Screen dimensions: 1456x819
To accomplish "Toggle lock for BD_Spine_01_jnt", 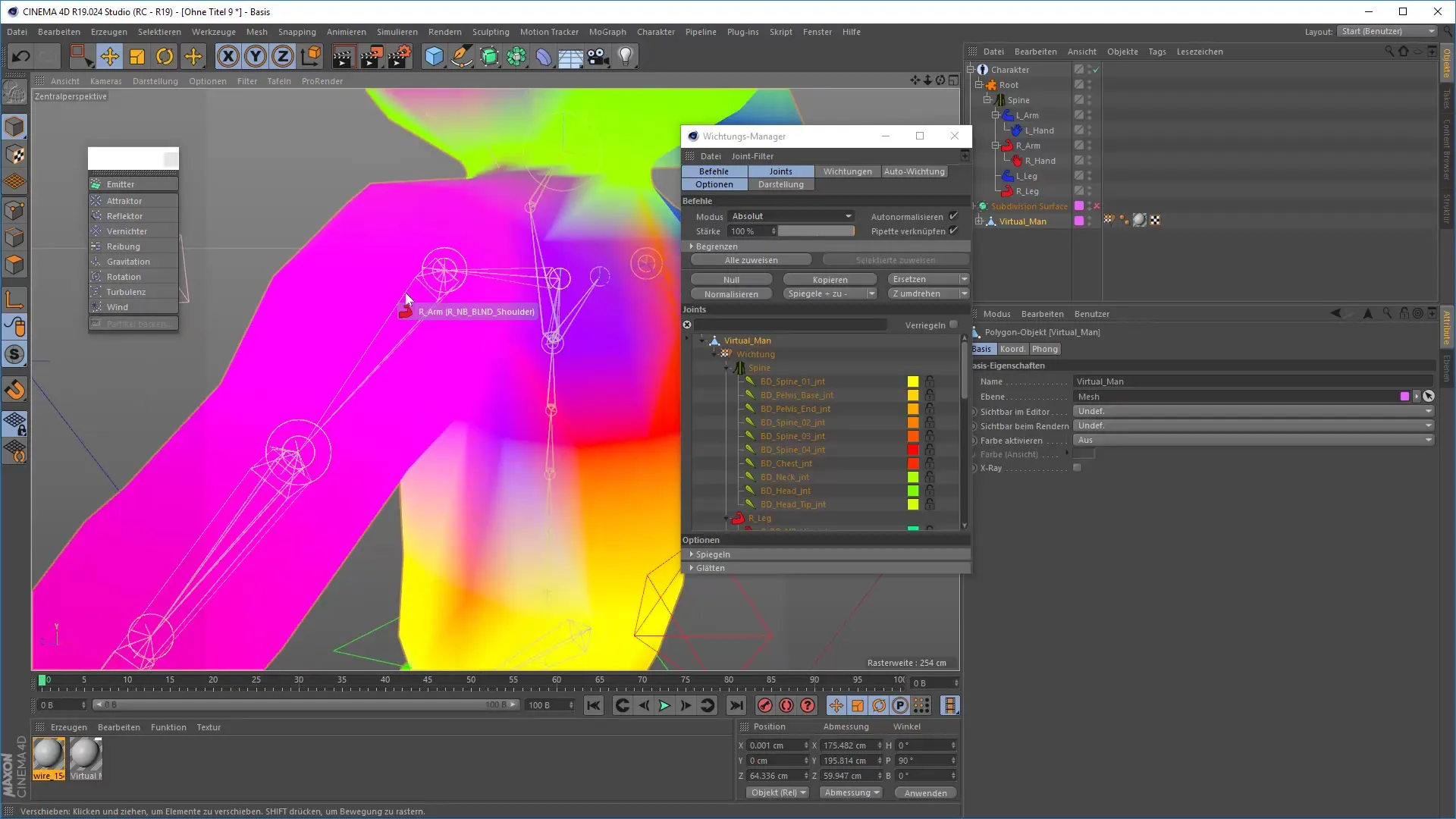I will (930, 381).
